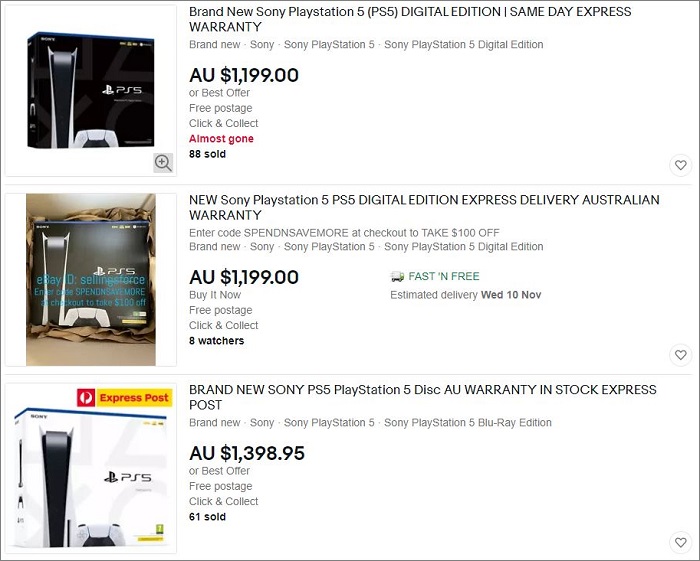
Task: Open "SAME DAY EXPRESS WARRANTY" listing title
Action: [410, 20]
